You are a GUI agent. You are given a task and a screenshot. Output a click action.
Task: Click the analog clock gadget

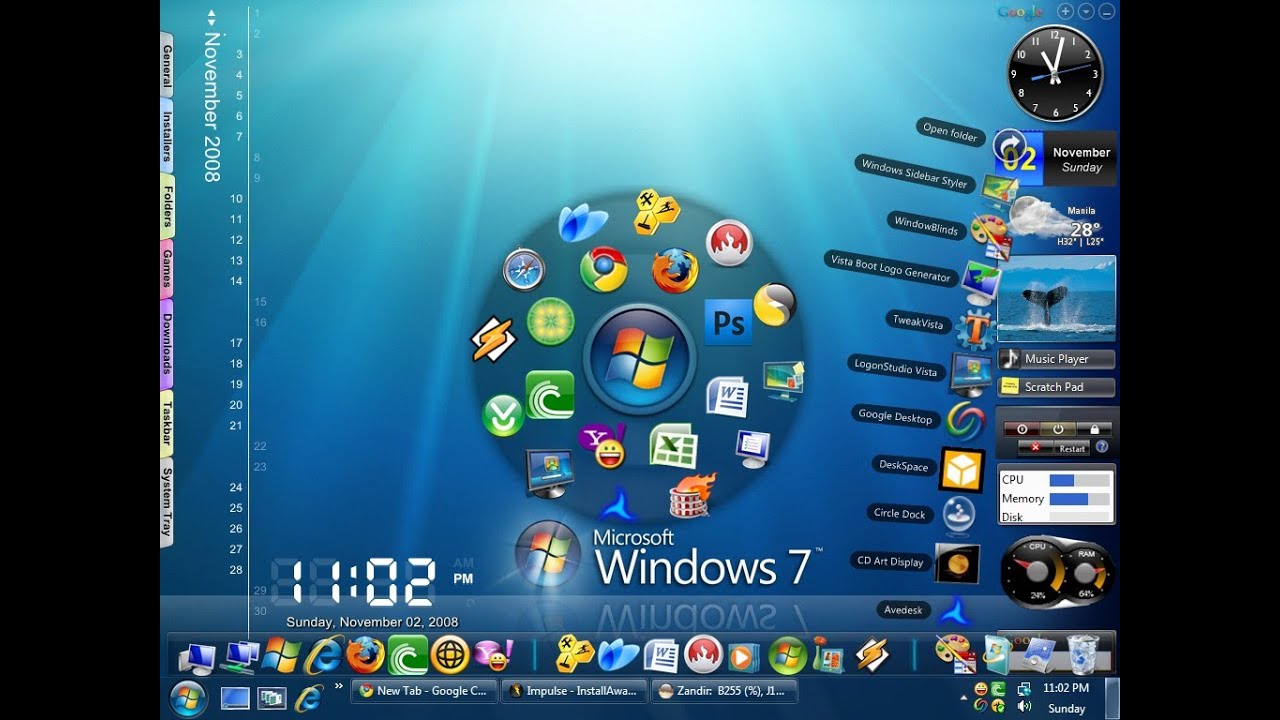(1054, 74)
